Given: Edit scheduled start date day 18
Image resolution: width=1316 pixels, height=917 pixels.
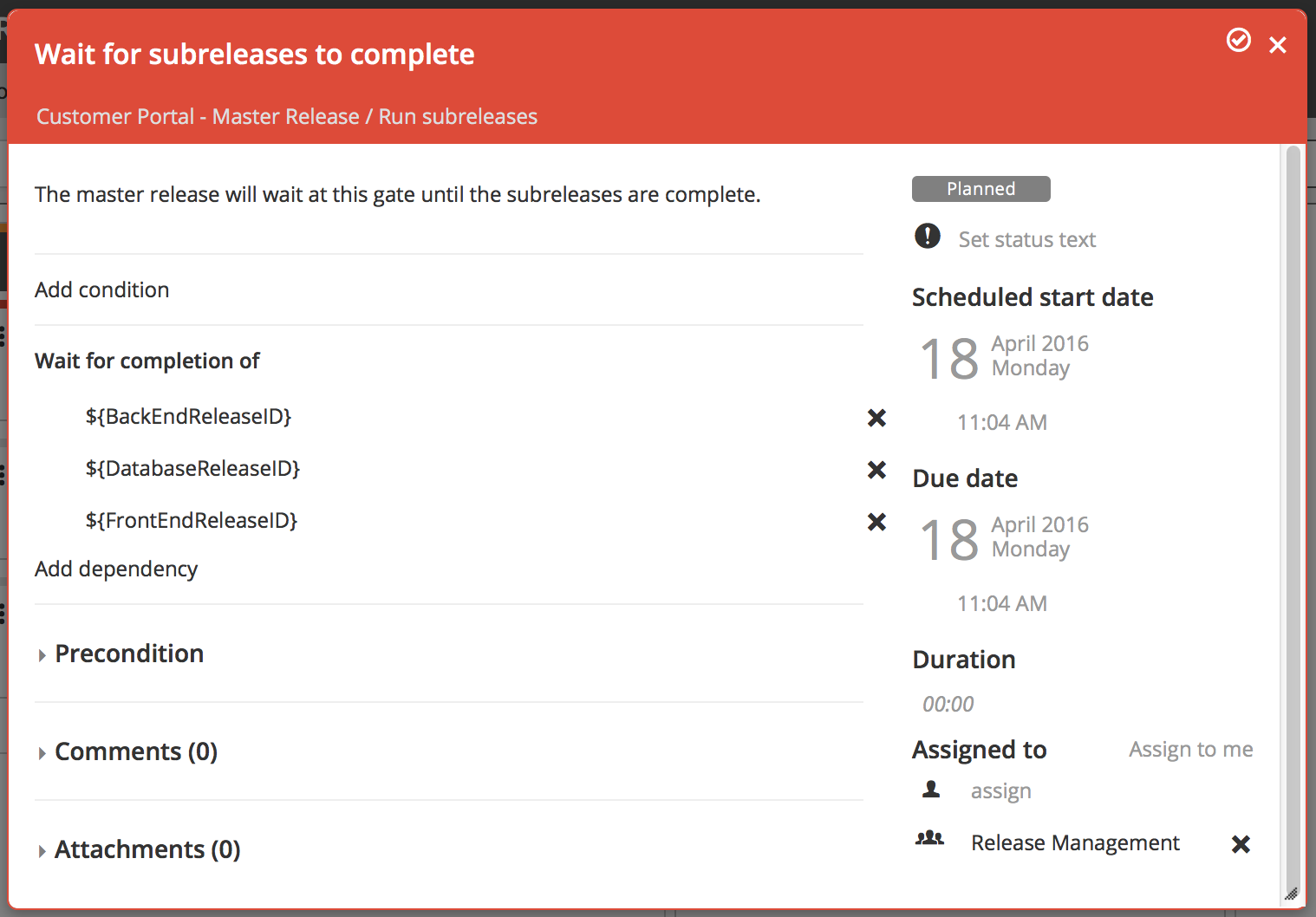Looking at the screenshot, I should click(x=949, y=359).
